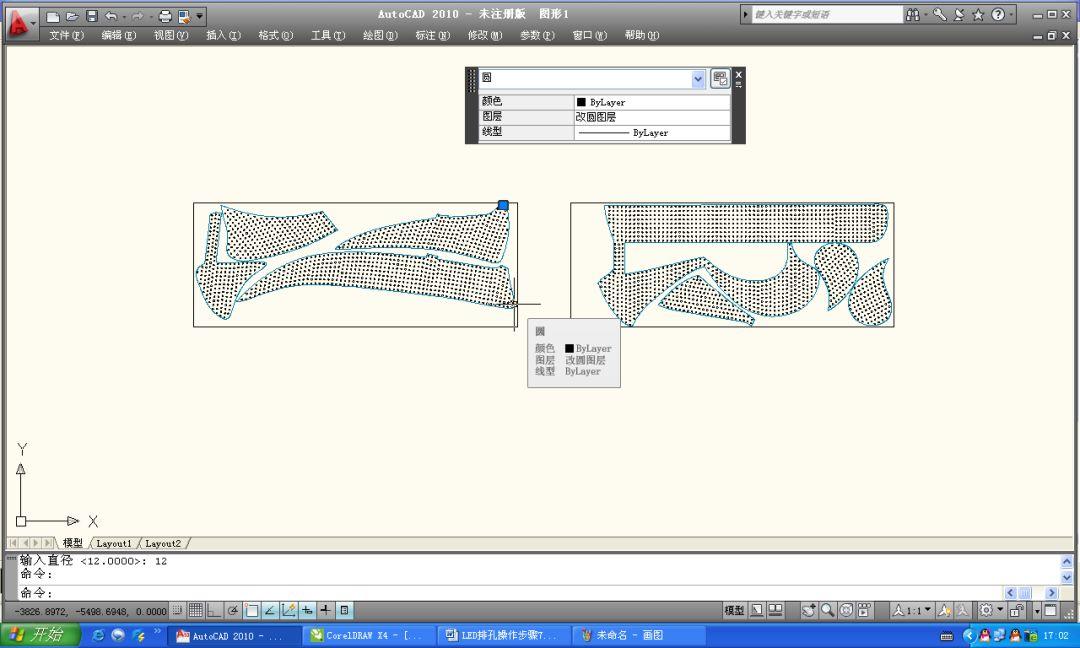Click the Favorites star icon
1080x648 pixels.
(977, 15)
